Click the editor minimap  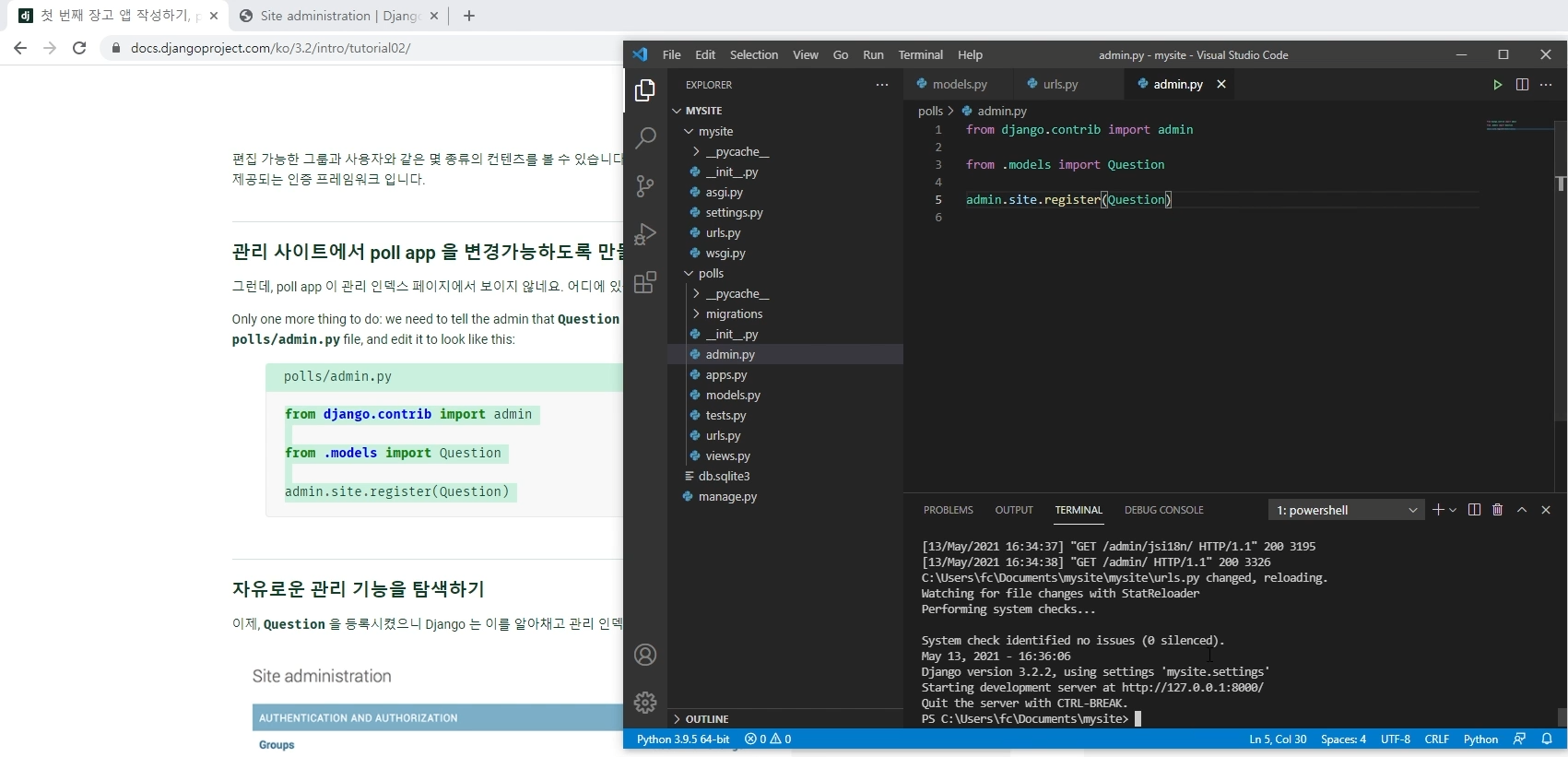click(1518, 124)
